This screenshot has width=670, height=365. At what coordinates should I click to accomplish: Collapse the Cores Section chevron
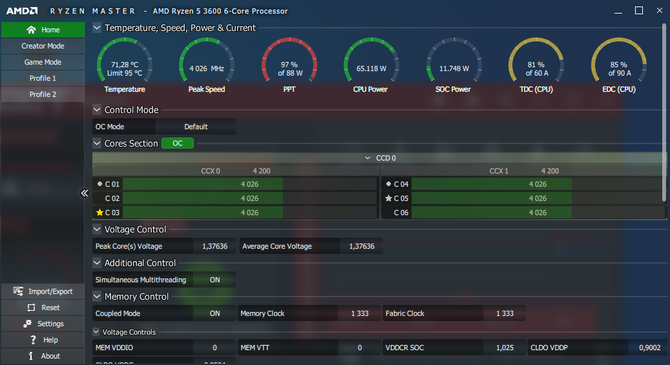tap(97, 143)
